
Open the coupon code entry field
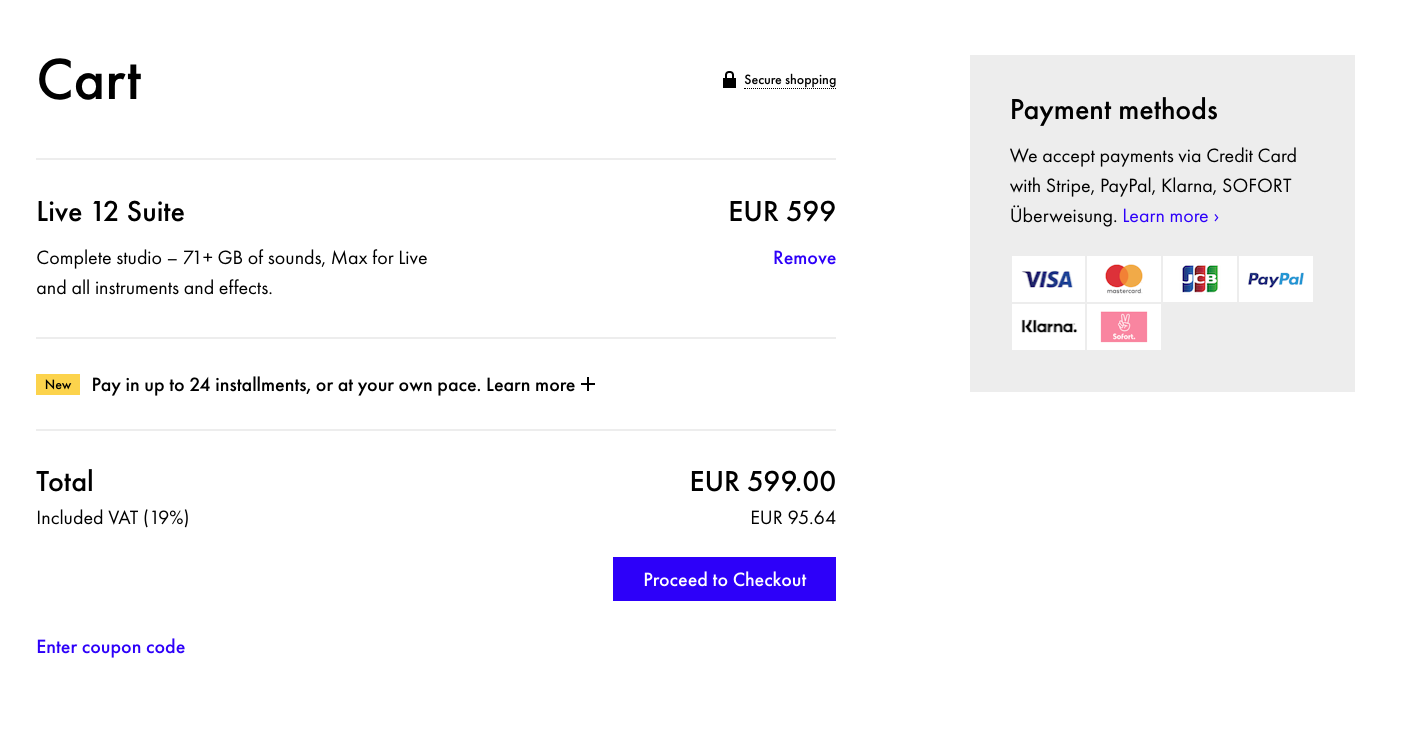coord(110,646)
